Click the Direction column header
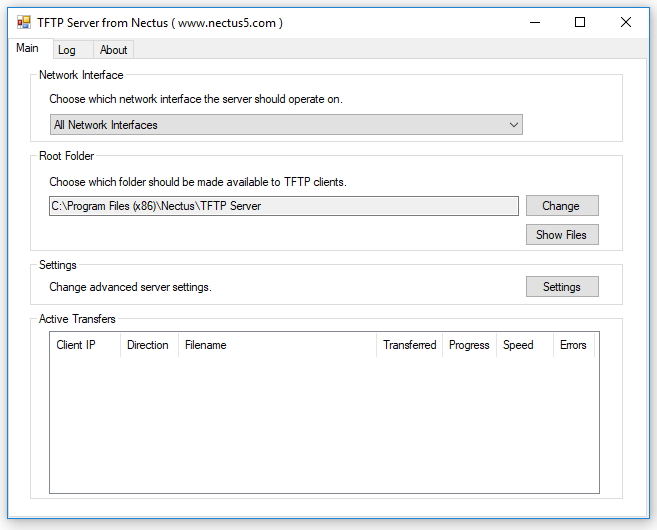This screenshot has height=530, width=657. coord(149,345)
